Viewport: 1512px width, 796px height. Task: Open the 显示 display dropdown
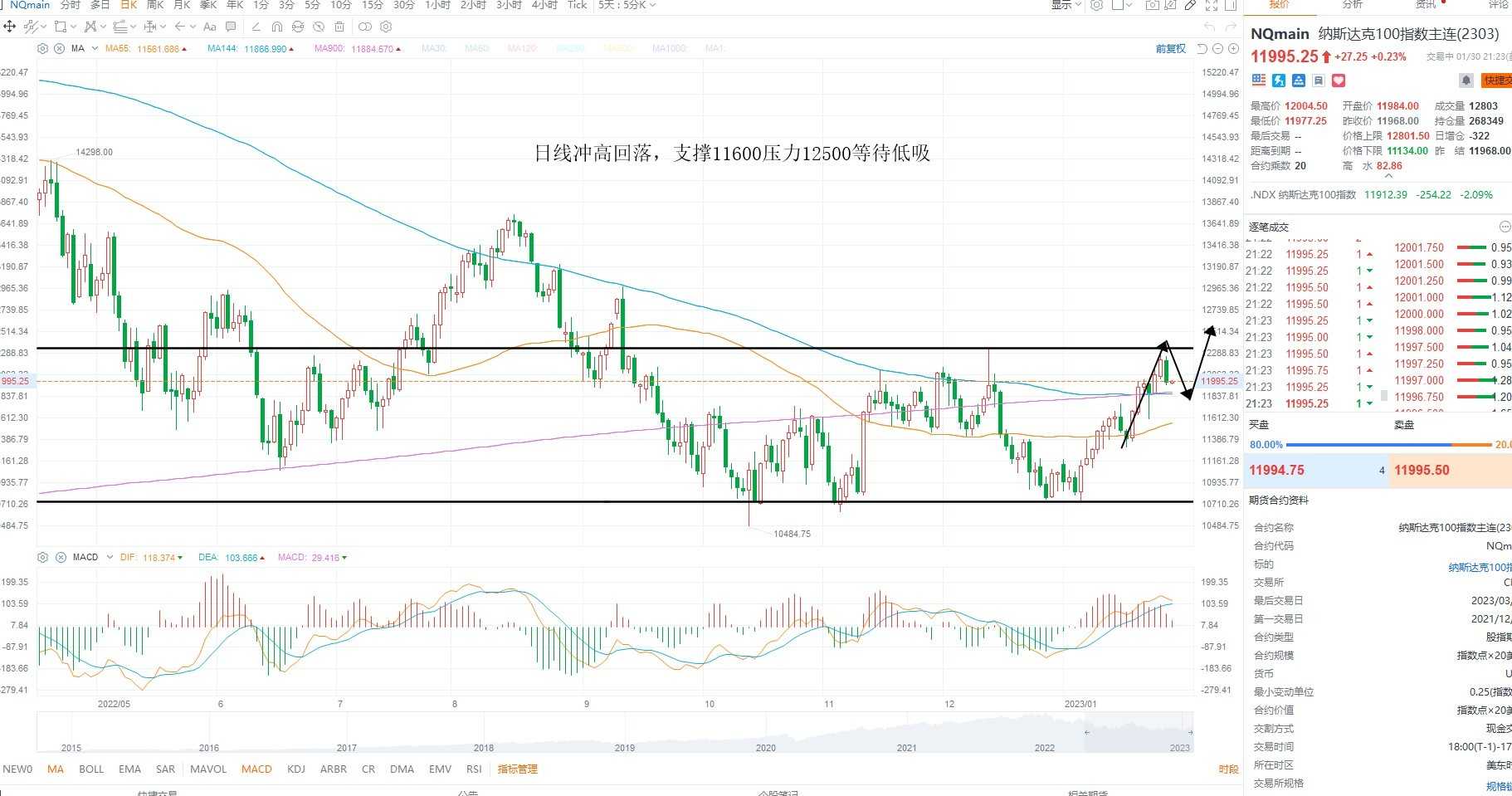[x=1066, y=5]
